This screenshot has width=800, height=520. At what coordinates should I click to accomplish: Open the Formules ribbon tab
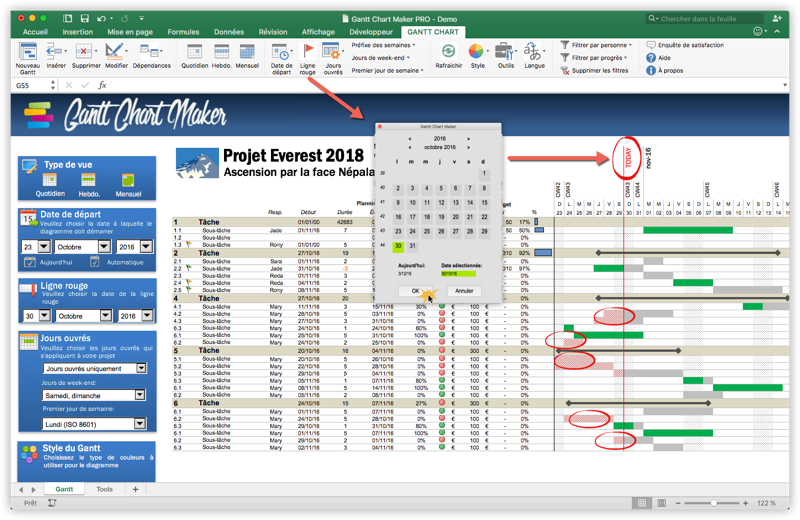tap(183, 32)
